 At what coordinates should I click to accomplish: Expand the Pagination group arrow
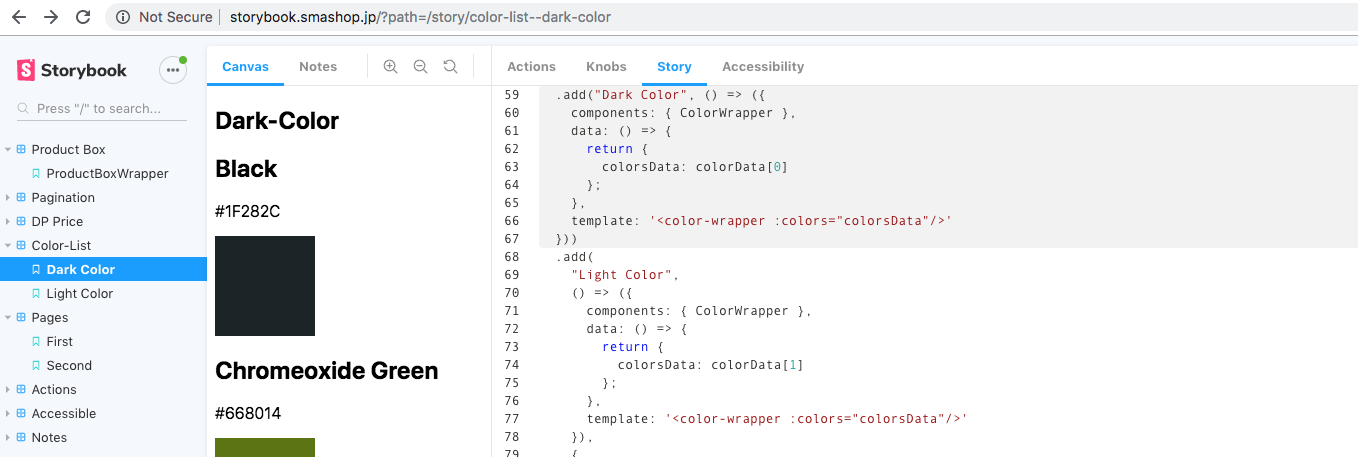pos(8,197)
